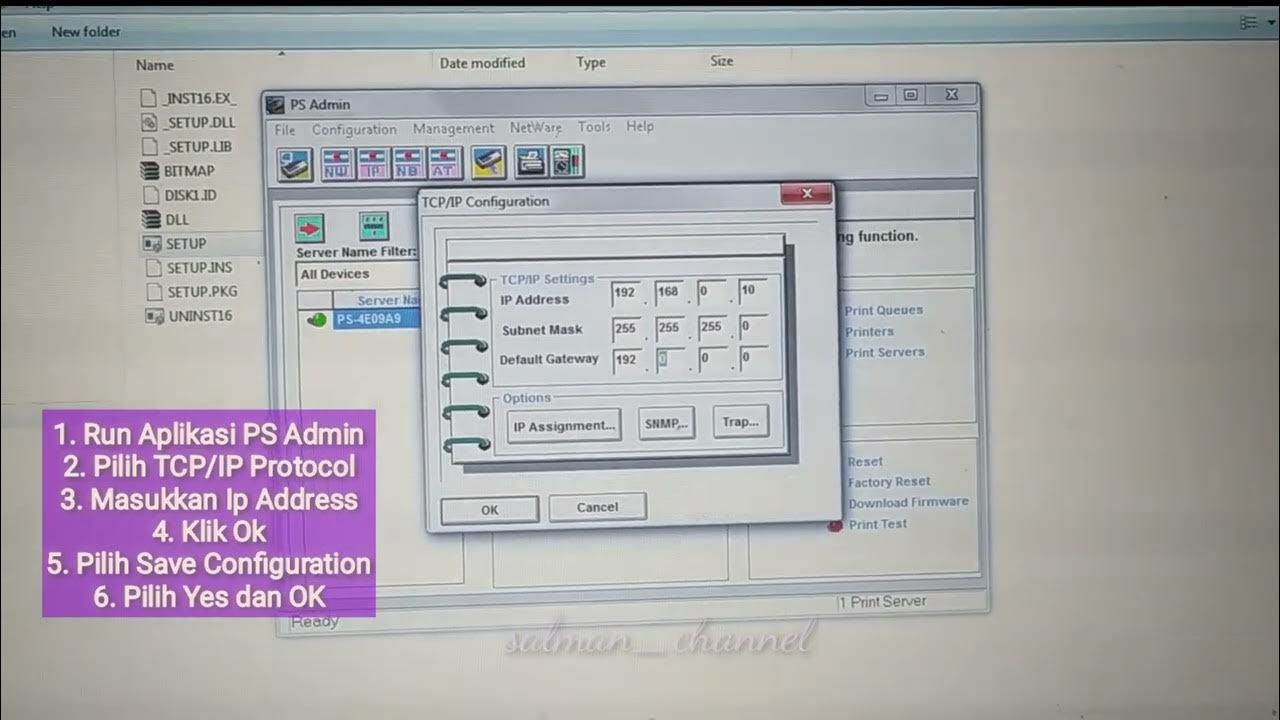Image resolution: width=1280 pixels, height=720 pixels.
Task: Click the Print Test link
Action: (878, 524)
